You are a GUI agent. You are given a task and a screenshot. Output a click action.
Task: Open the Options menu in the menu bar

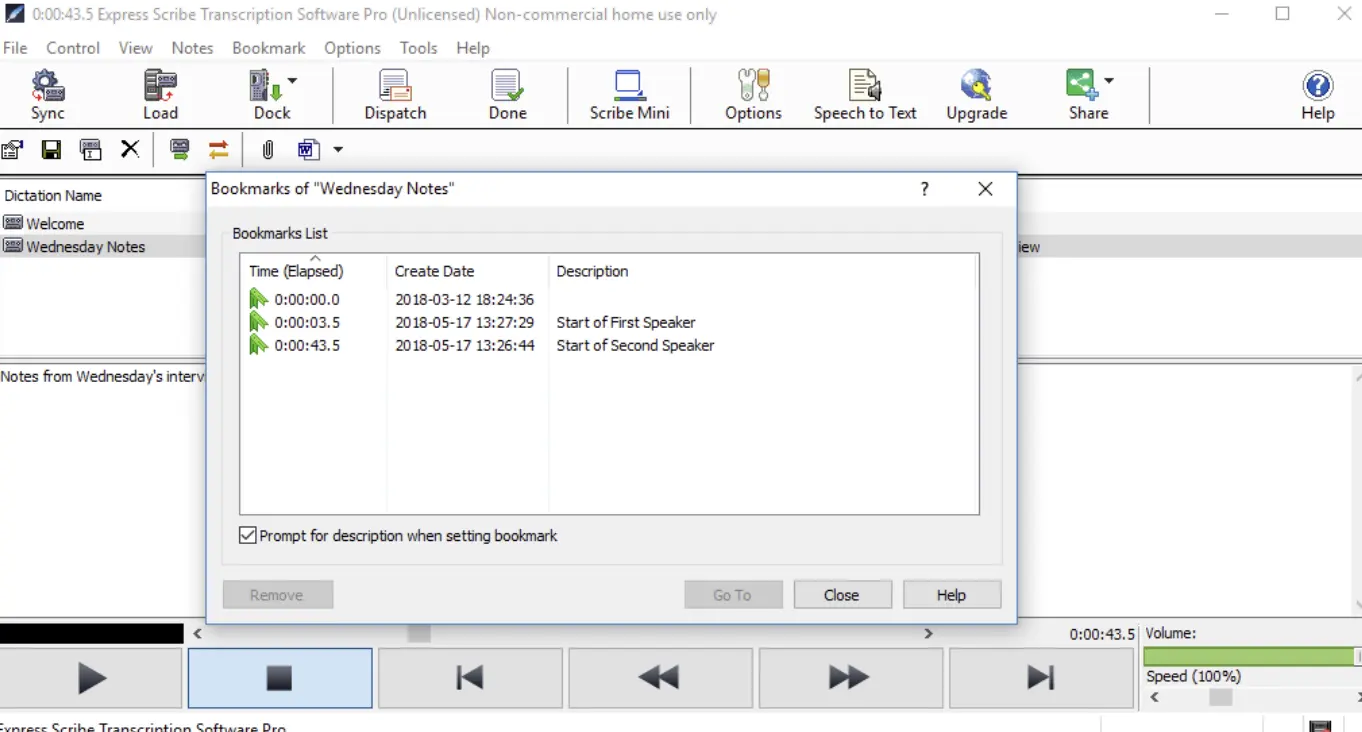click(352, 48)
